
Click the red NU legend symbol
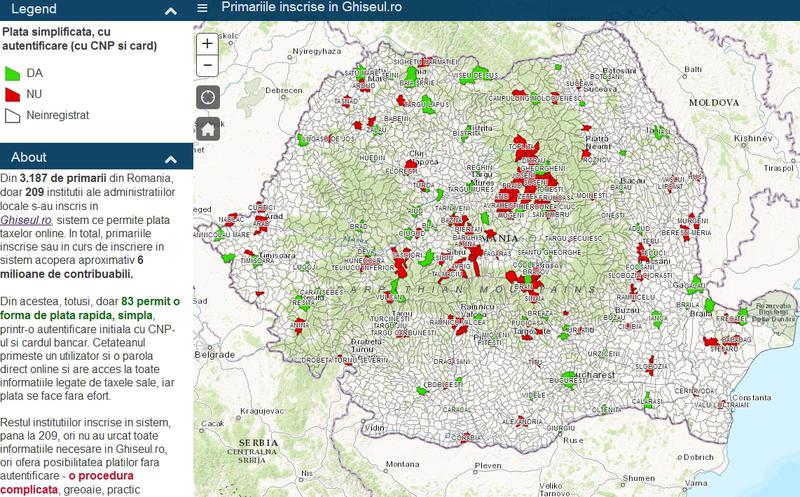click(x=13, y=94)
